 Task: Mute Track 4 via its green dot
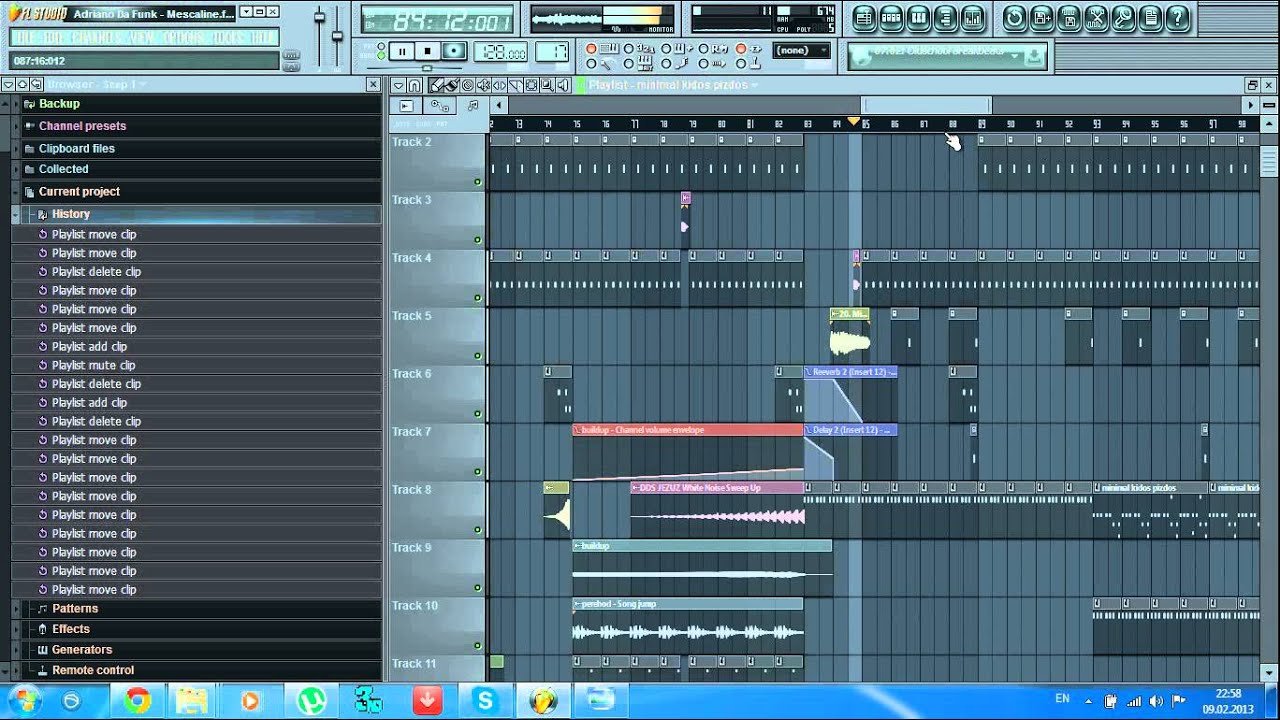[x=477, y=298]
